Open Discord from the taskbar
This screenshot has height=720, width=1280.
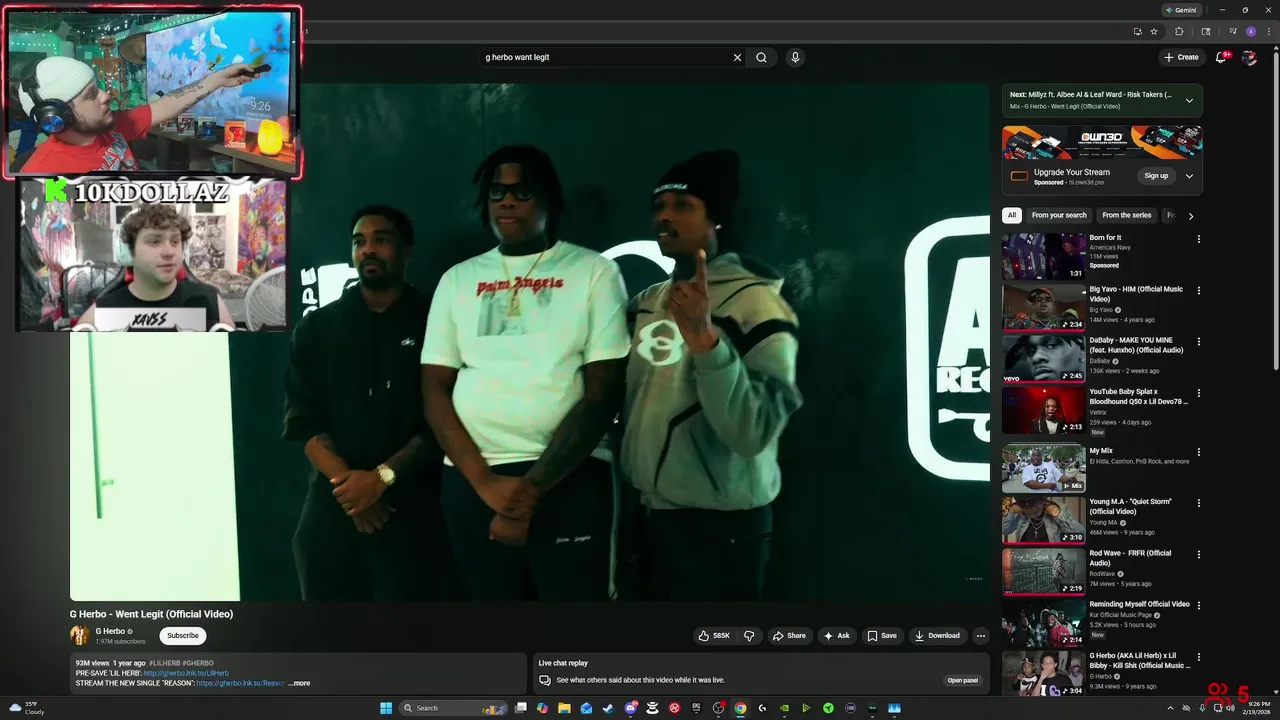click(630, 708)
